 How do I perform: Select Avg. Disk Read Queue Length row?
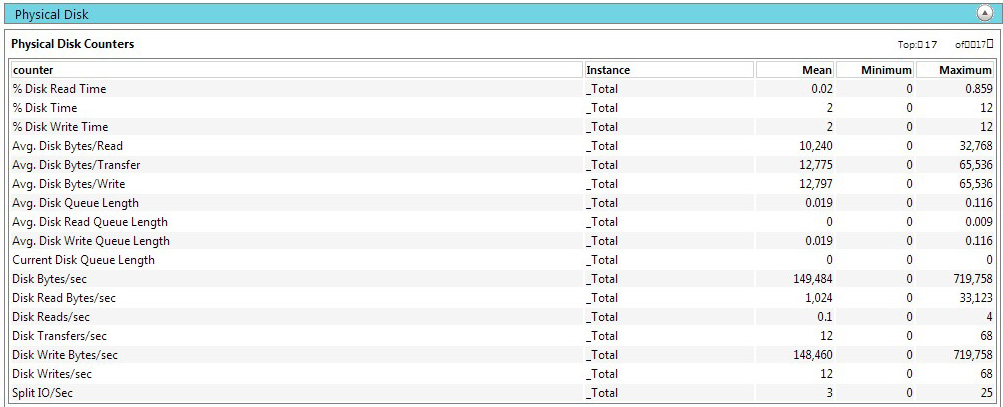pyautogui.click(x=502, y=221)
